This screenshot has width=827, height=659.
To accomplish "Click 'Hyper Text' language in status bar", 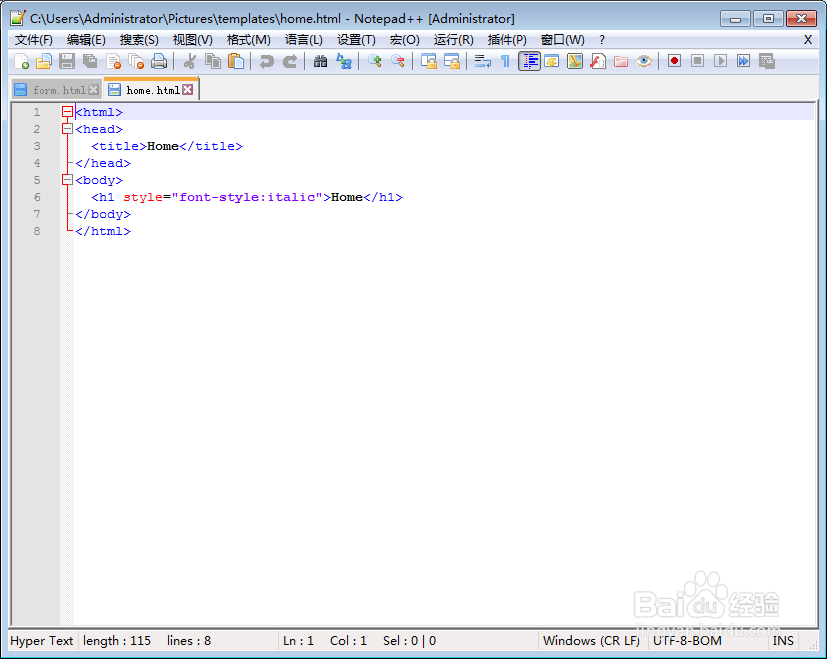I will [x=42, y=641].
